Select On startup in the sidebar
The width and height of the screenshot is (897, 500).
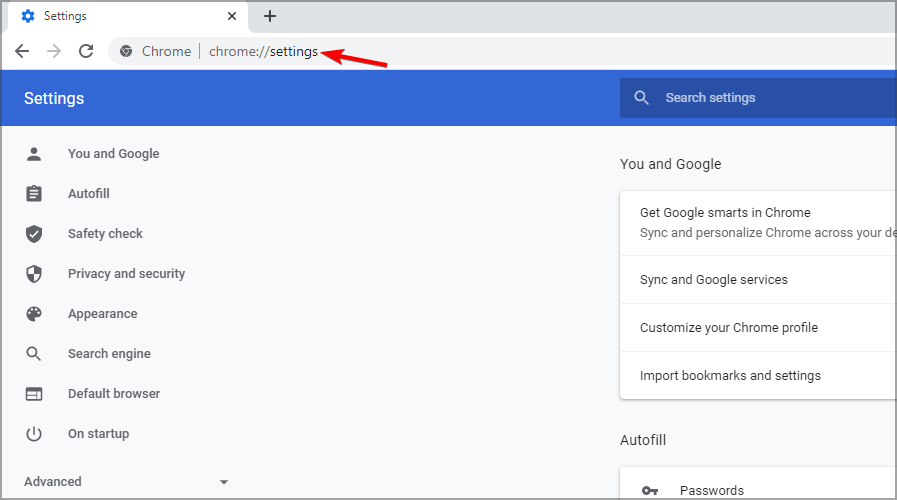[x=98, y=434]
